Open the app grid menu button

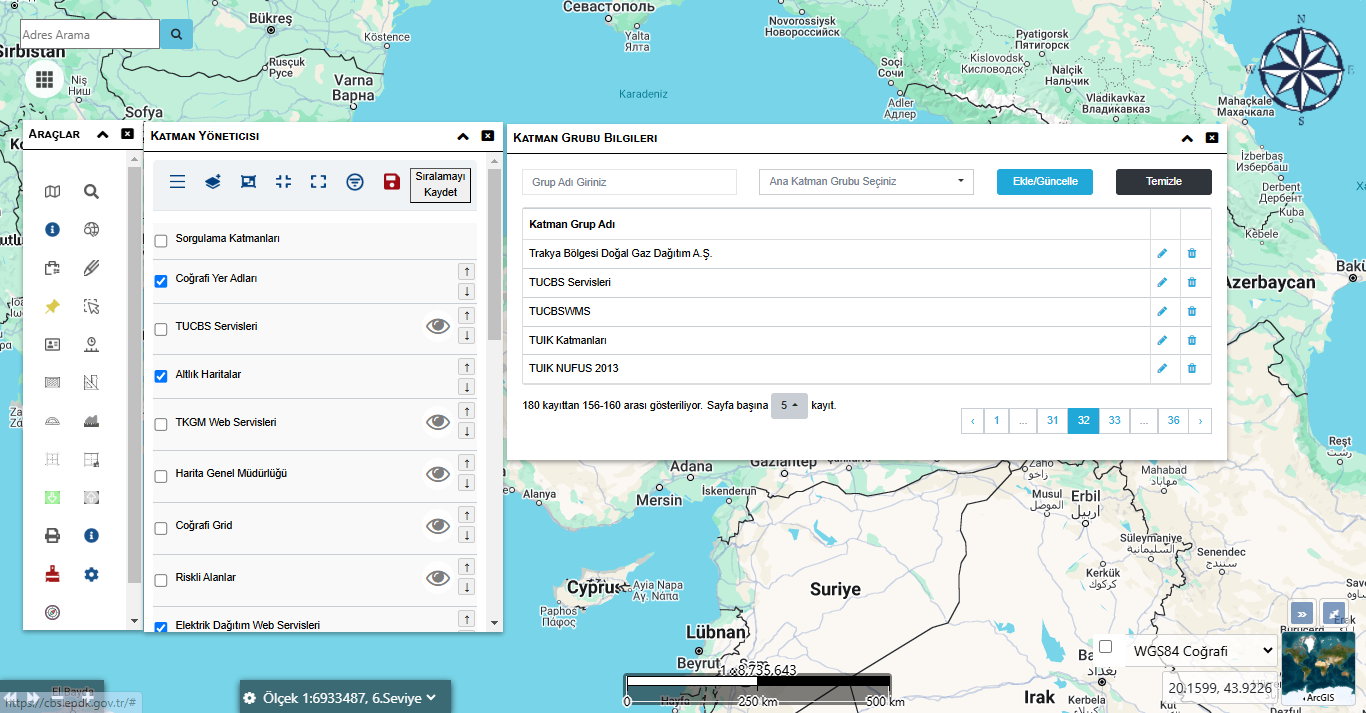(x=44, y=79)
